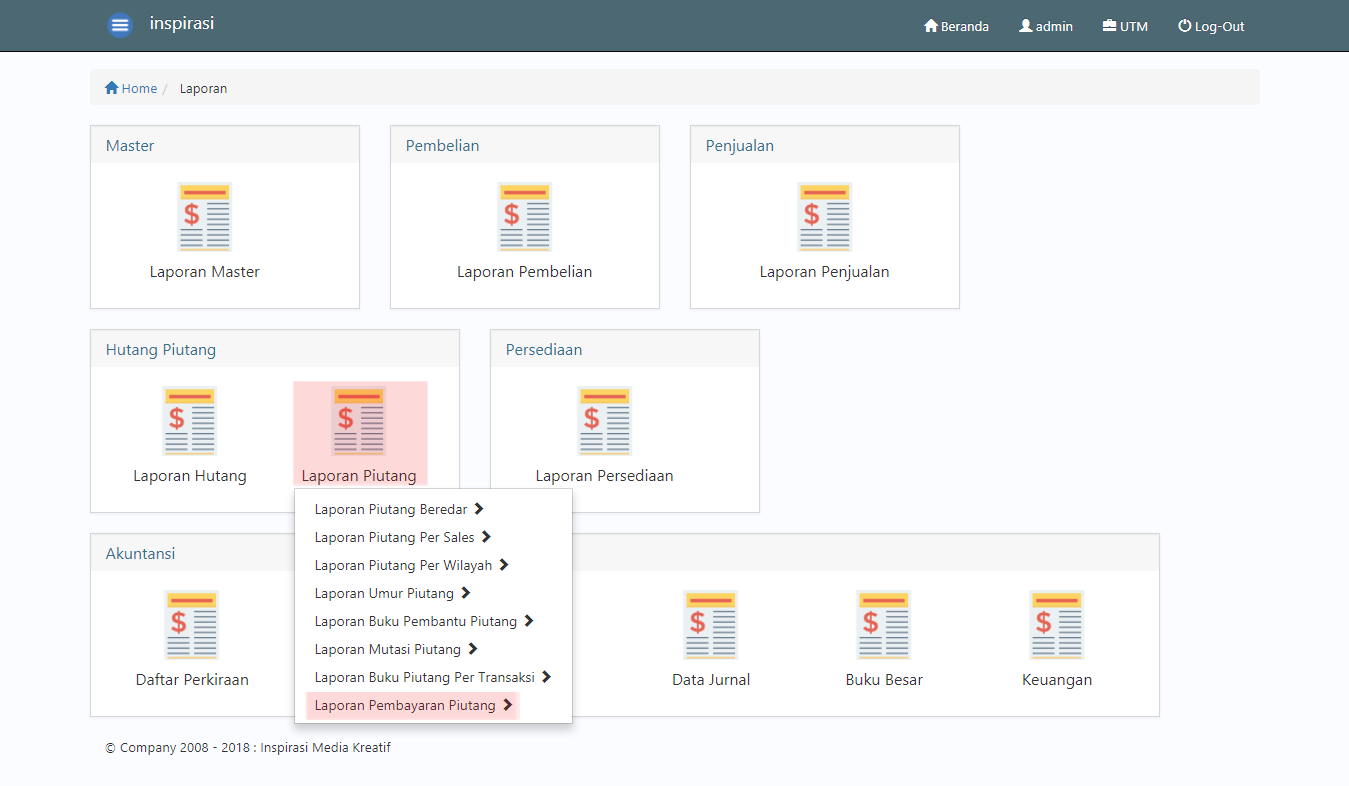Click the Data Jurnal report icon
The width and height of the screenshot is (1349, 786).
[x=710, y=625]
